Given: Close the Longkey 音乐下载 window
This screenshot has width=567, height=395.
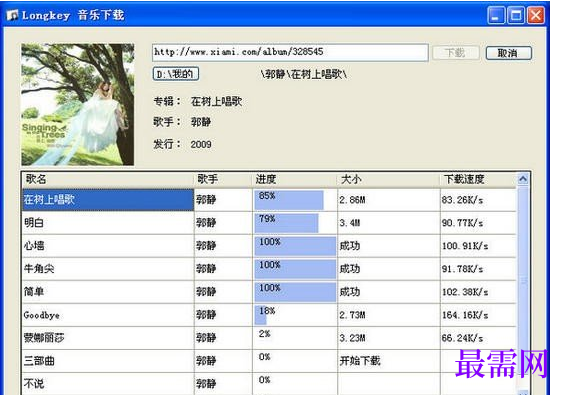Looking at the screenshot, I should [x=536, y=16].
